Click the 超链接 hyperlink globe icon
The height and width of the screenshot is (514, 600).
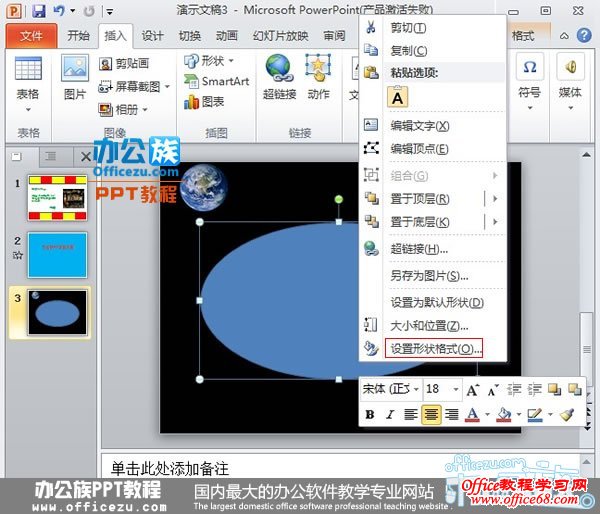(280, 68)
